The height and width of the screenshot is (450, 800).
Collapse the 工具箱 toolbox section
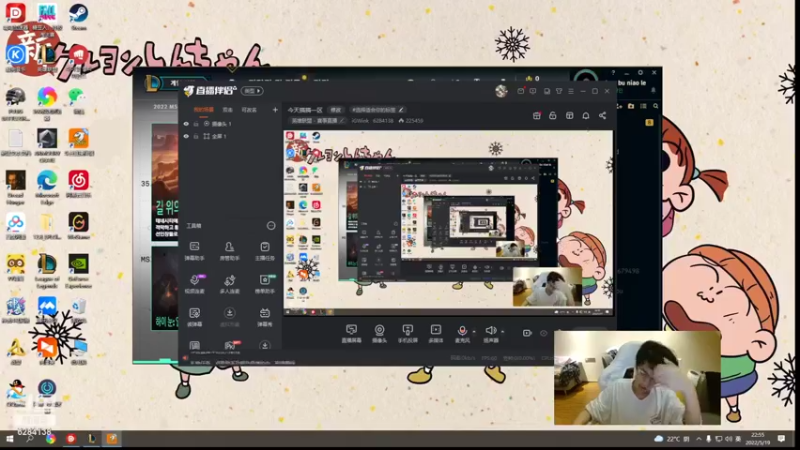point(271,226)
